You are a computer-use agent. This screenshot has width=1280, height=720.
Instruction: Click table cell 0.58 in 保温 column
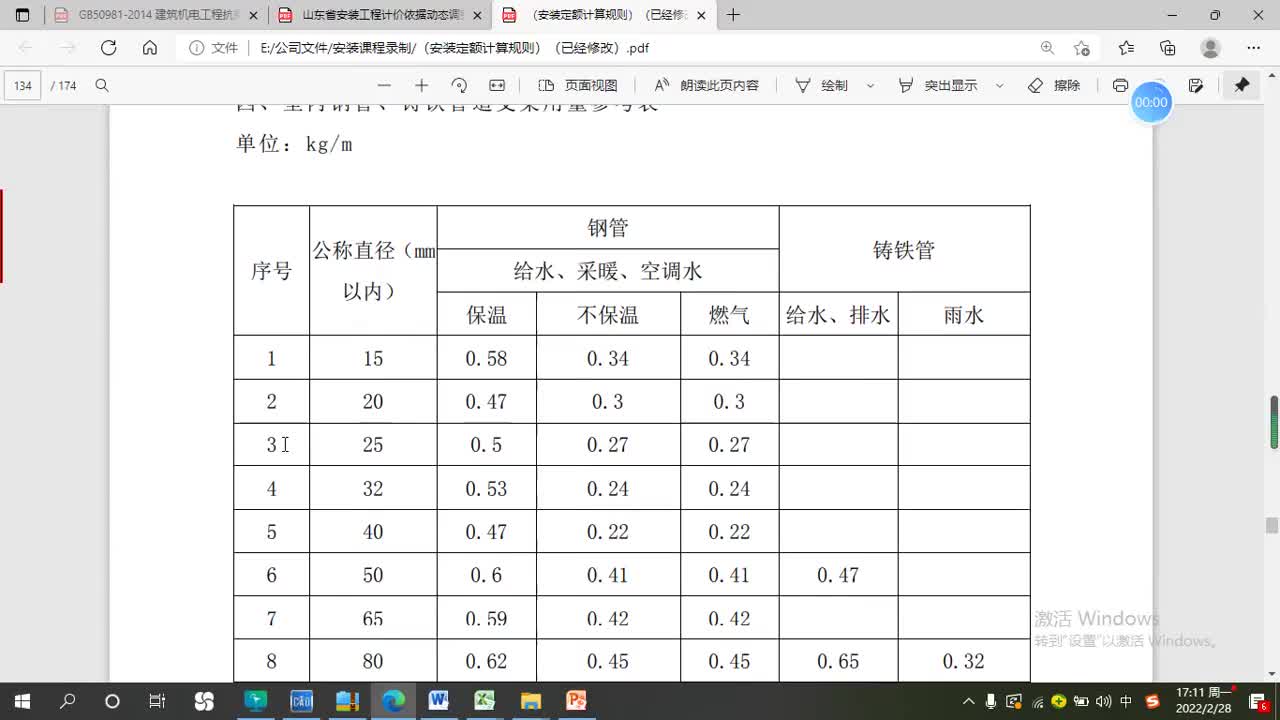click(x=486, y=358)
